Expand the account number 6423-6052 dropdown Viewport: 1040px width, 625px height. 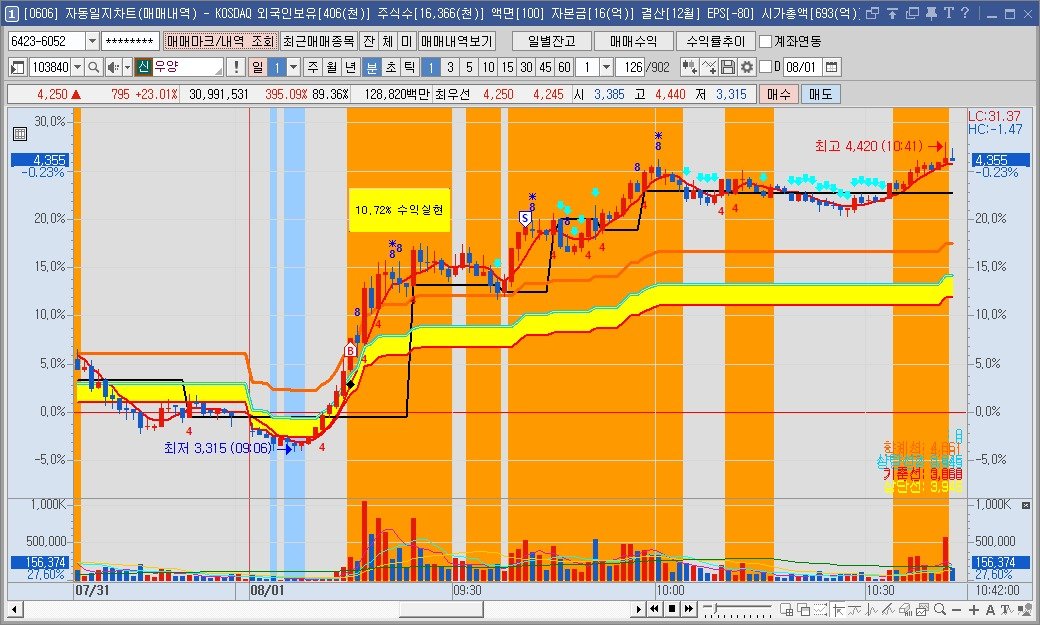click(x=92, y=42)
